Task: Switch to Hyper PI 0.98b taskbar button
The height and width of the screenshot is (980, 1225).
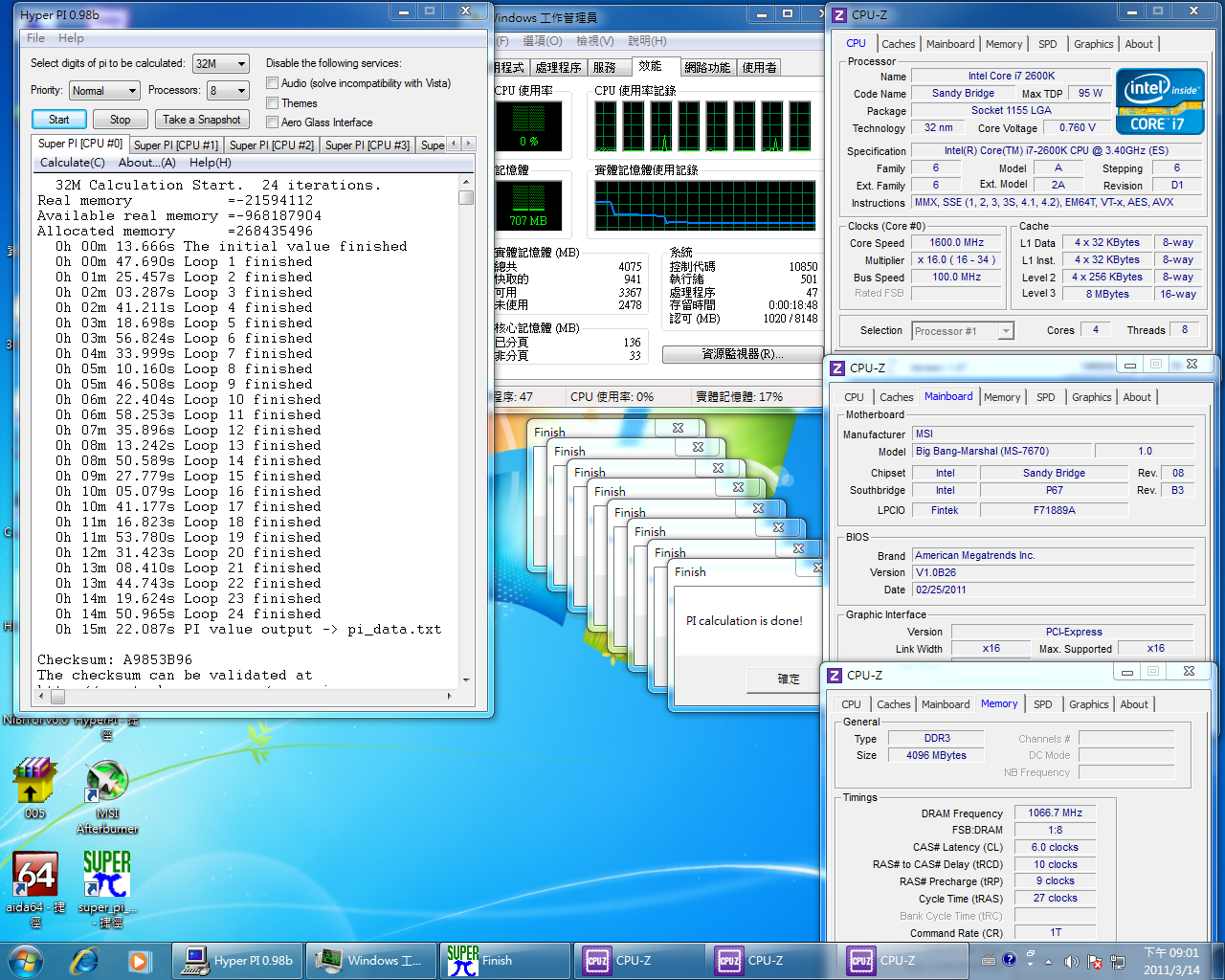Action: pyautogui.click(x=238, y=960)
